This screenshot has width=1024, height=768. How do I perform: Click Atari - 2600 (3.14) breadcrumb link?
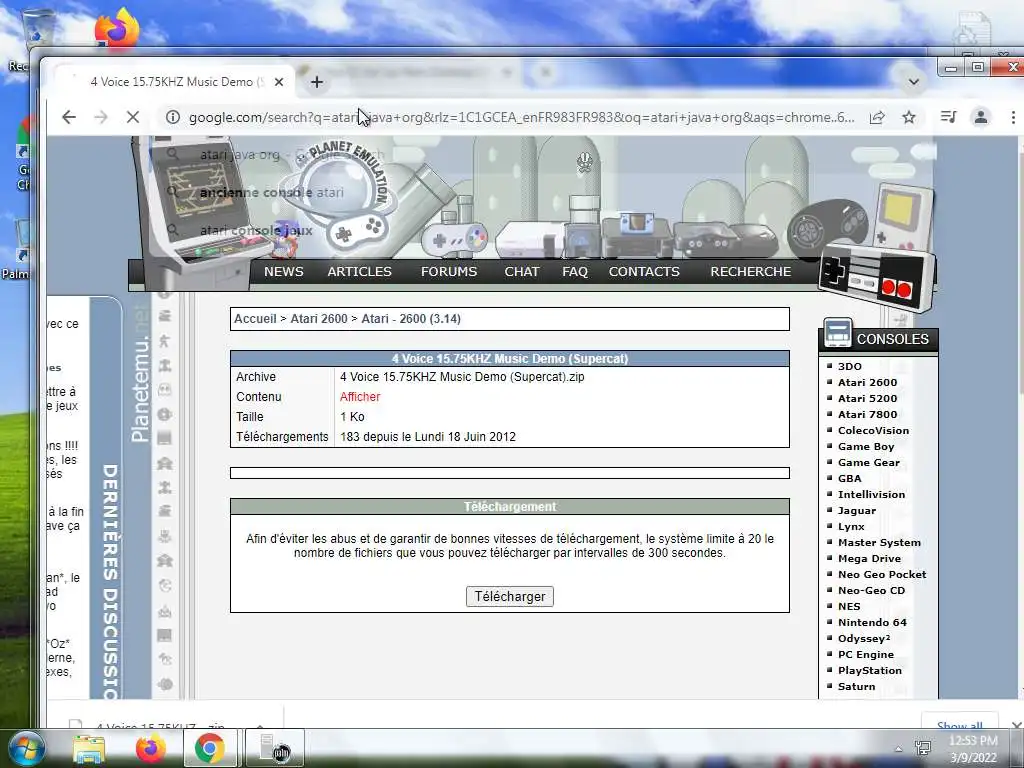coord(411,319)
